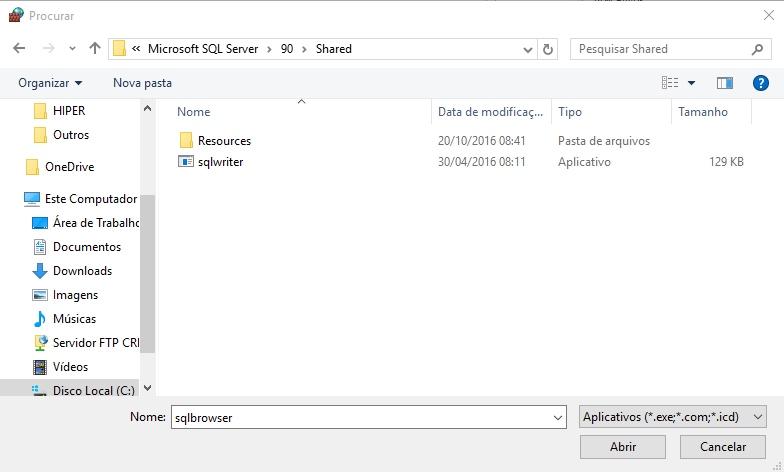
Task: Click Nova pasta in the toolbar
Action: tap(142, 83)
